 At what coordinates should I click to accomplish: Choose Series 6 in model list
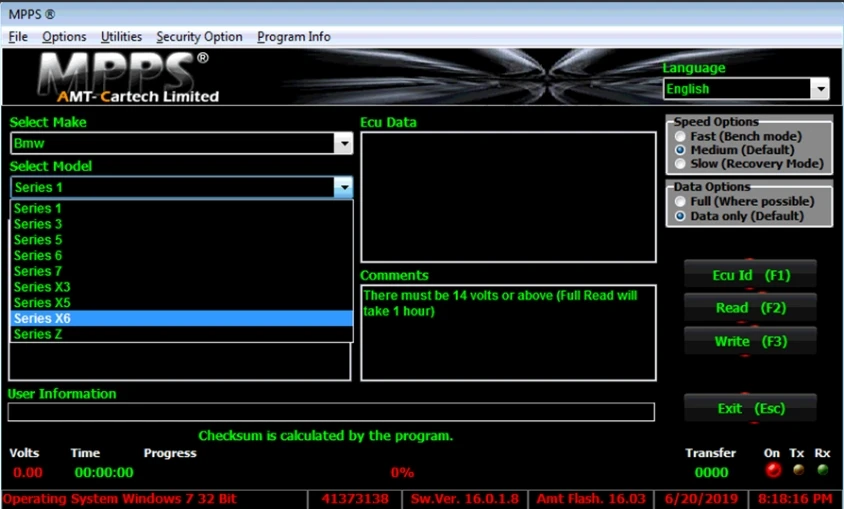pos(181,255)
